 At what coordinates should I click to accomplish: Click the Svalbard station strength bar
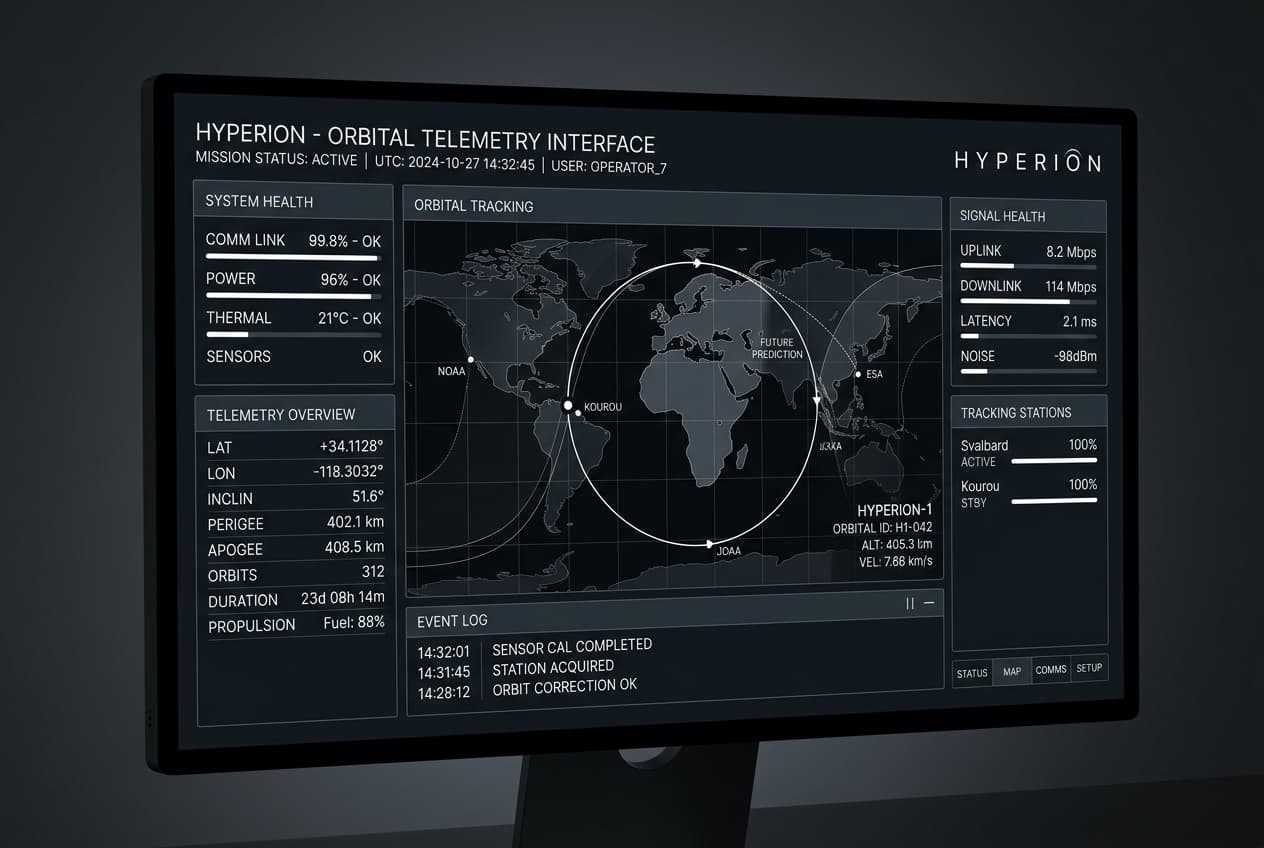coord(1054,461)
